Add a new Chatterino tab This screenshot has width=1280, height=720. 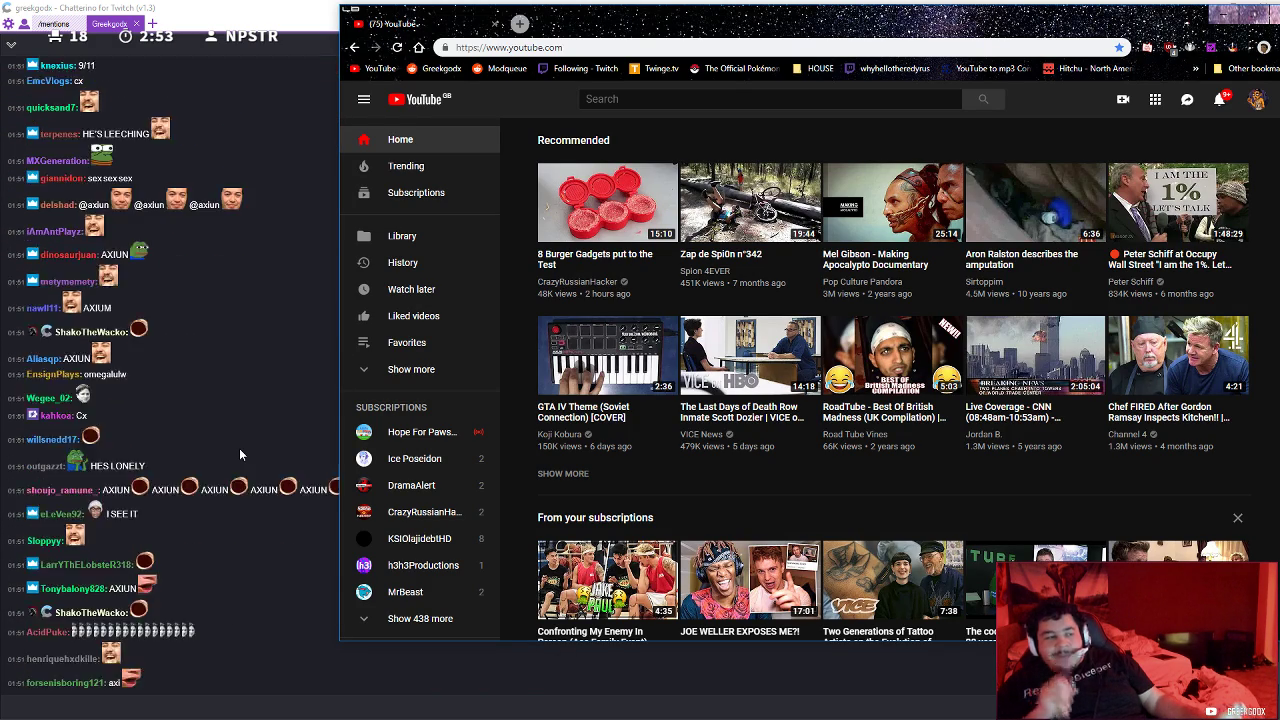click(x=152, y=23)
